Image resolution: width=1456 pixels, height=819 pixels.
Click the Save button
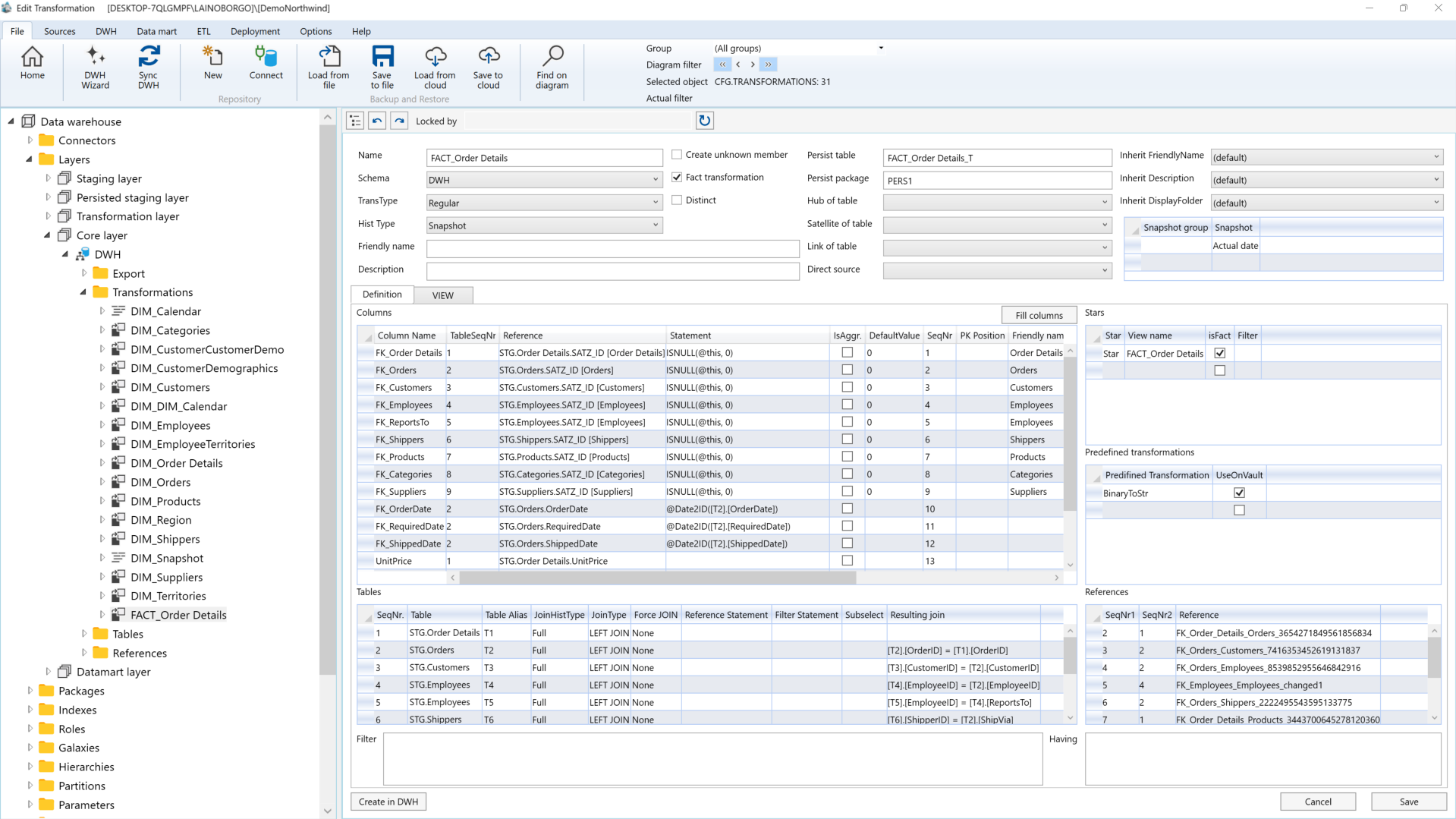click(x=1409, y=802)
